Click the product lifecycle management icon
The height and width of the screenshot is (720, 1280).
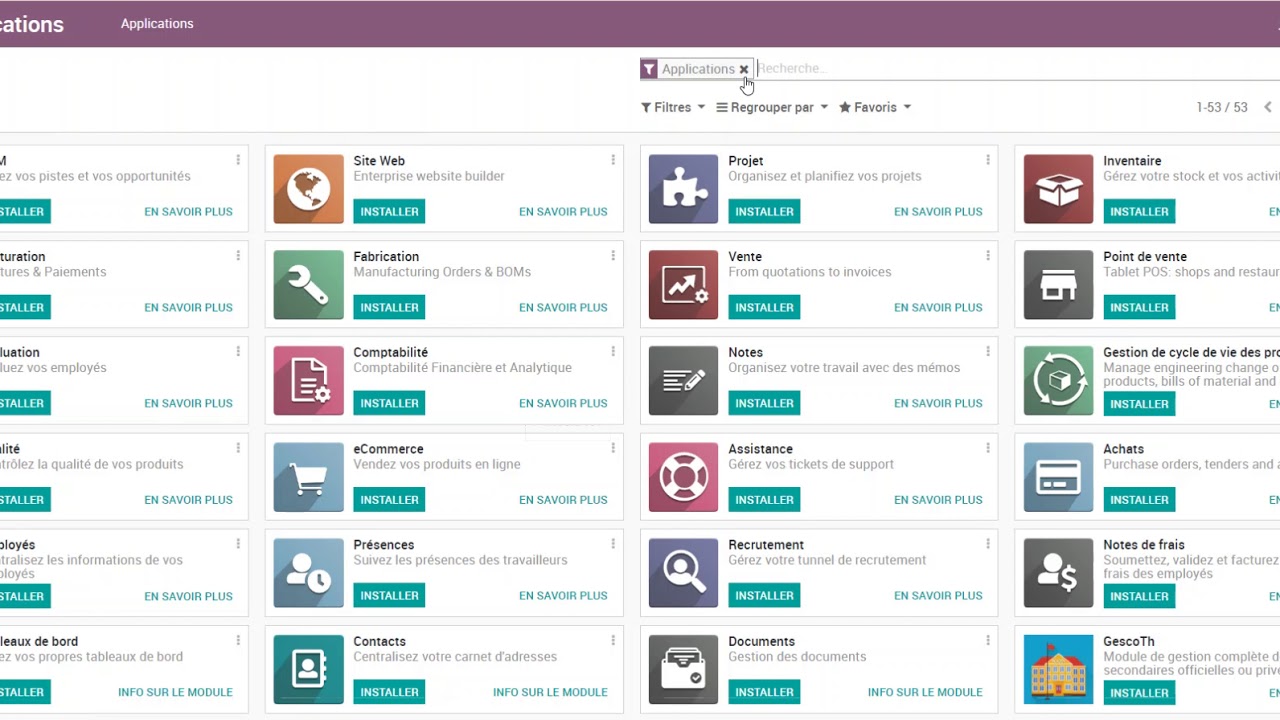pos(1058,381)
